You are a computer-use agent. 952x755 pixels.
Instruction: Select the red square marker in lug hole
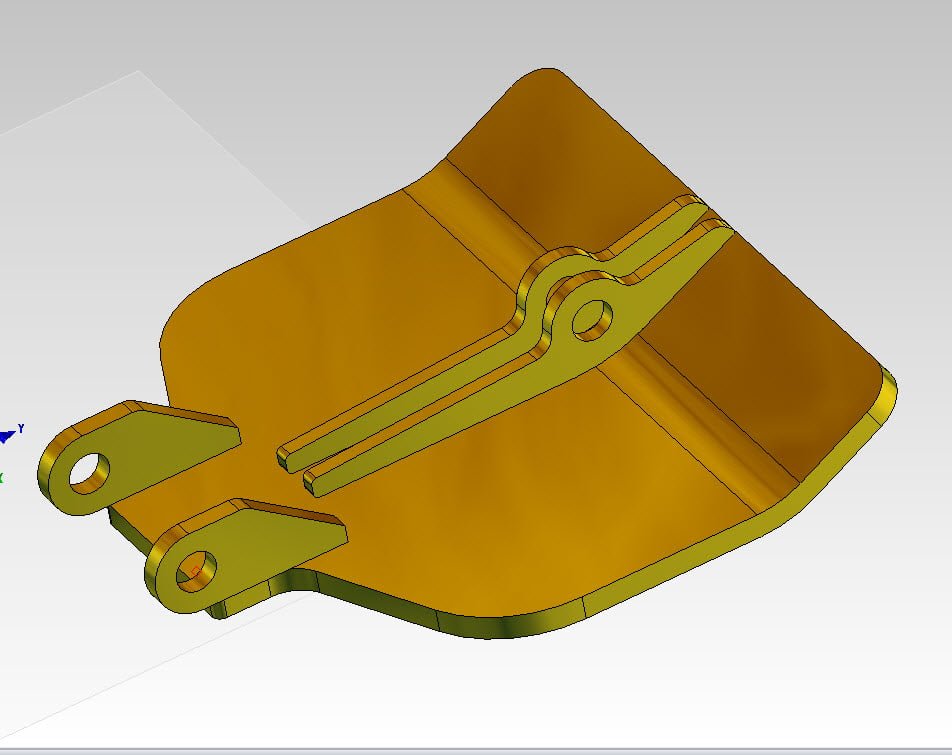[x=193, y=571]
